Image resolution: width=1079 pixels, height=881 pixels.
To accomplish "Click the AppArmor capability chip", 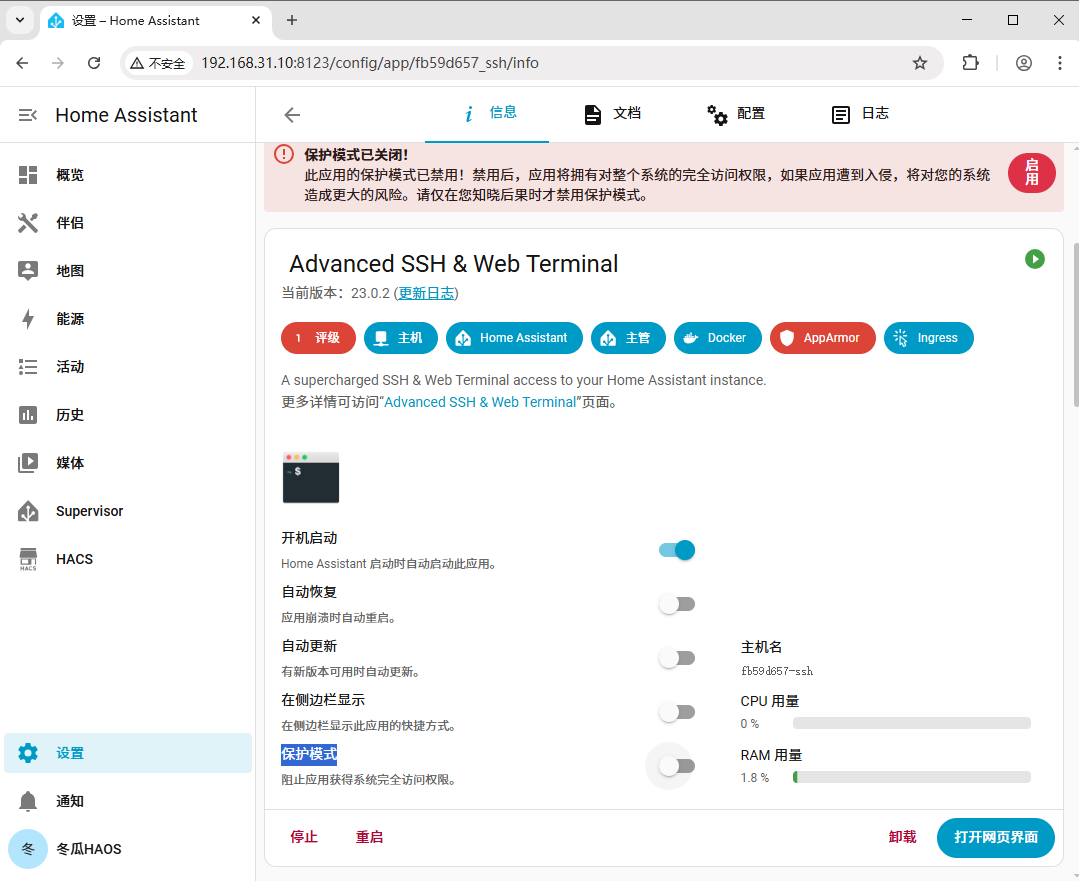I will pos(822,338).
